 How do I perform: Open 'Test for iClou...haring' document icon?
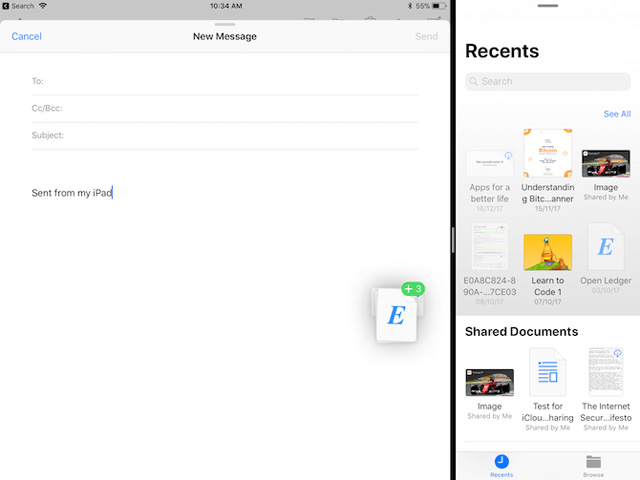tap(548, 372)
